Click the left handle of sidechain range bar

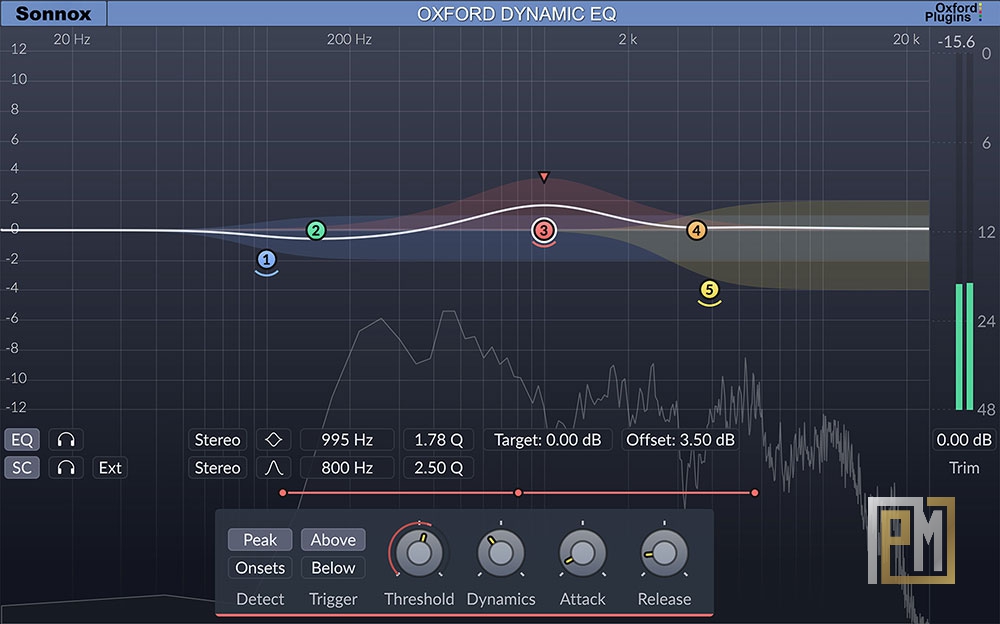pos(283,493)
